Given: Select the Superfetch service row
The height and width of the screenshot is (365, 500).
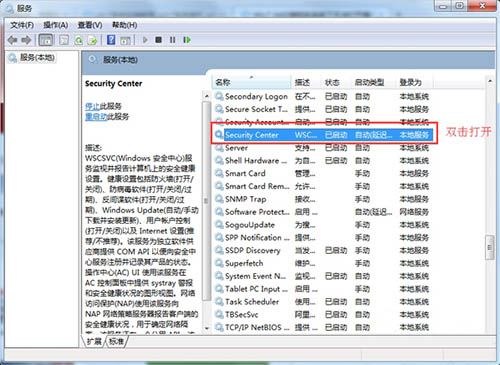Looking at the screenshot, I should tap(323, 263).
